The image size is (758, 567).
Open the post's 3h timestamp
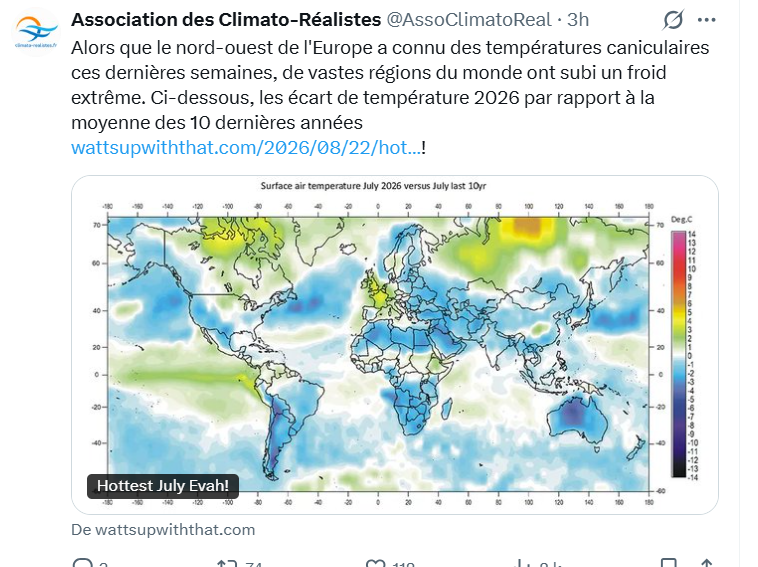coord(578,20)
